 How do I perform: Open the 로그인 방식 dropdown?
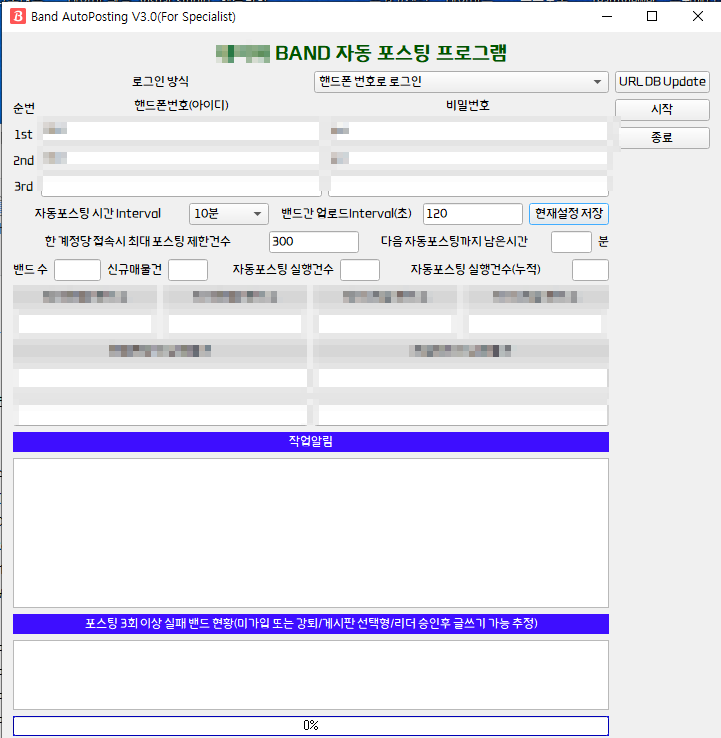[461, 82]
